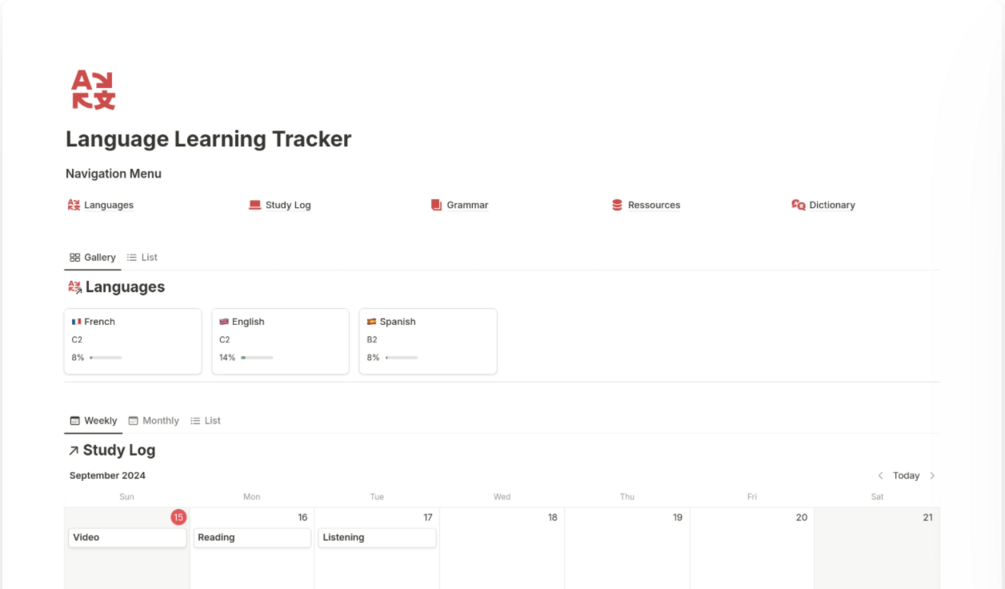Viewport: 1005px width, 589px height.
Task: Click the Ressources stack icon
Action: 617,205
